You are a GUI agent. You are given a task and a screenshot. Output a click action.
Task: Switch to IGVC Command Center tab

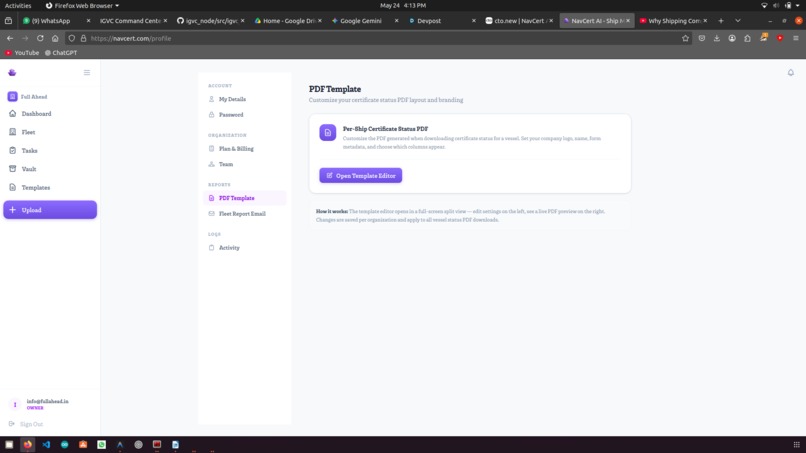click(x=131, y=21)
